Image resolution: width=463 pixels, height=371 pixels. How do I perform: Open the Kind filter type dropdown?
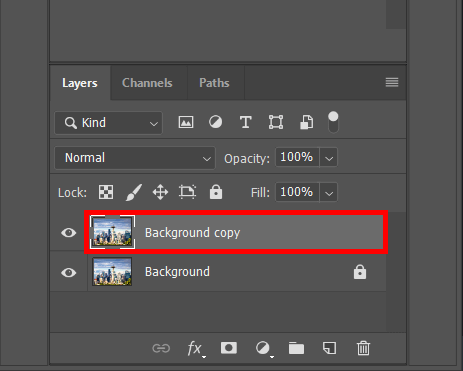(x=109, y=123)
